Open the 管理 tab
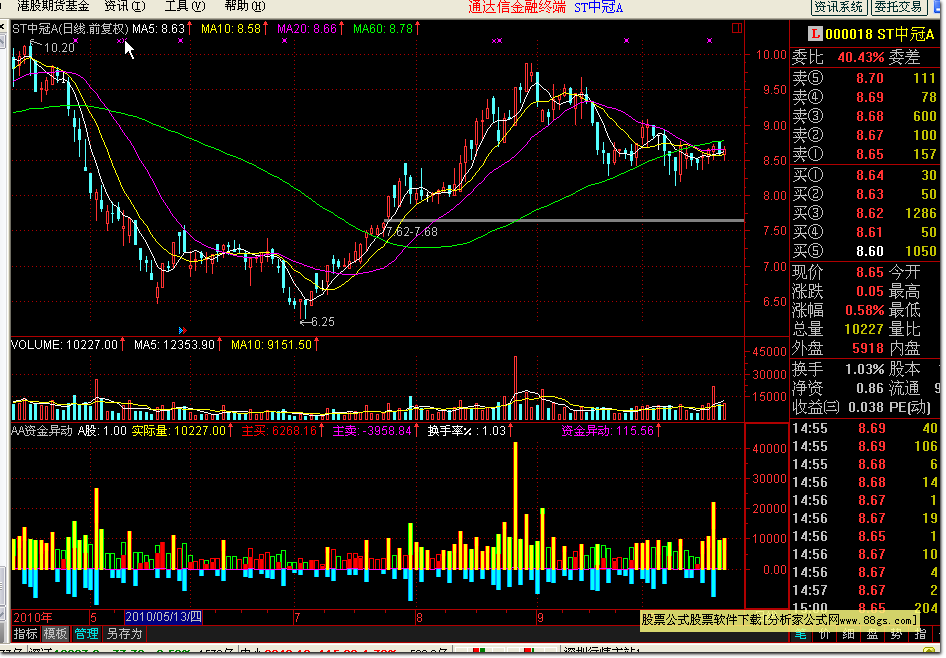 tap(86, 634)
